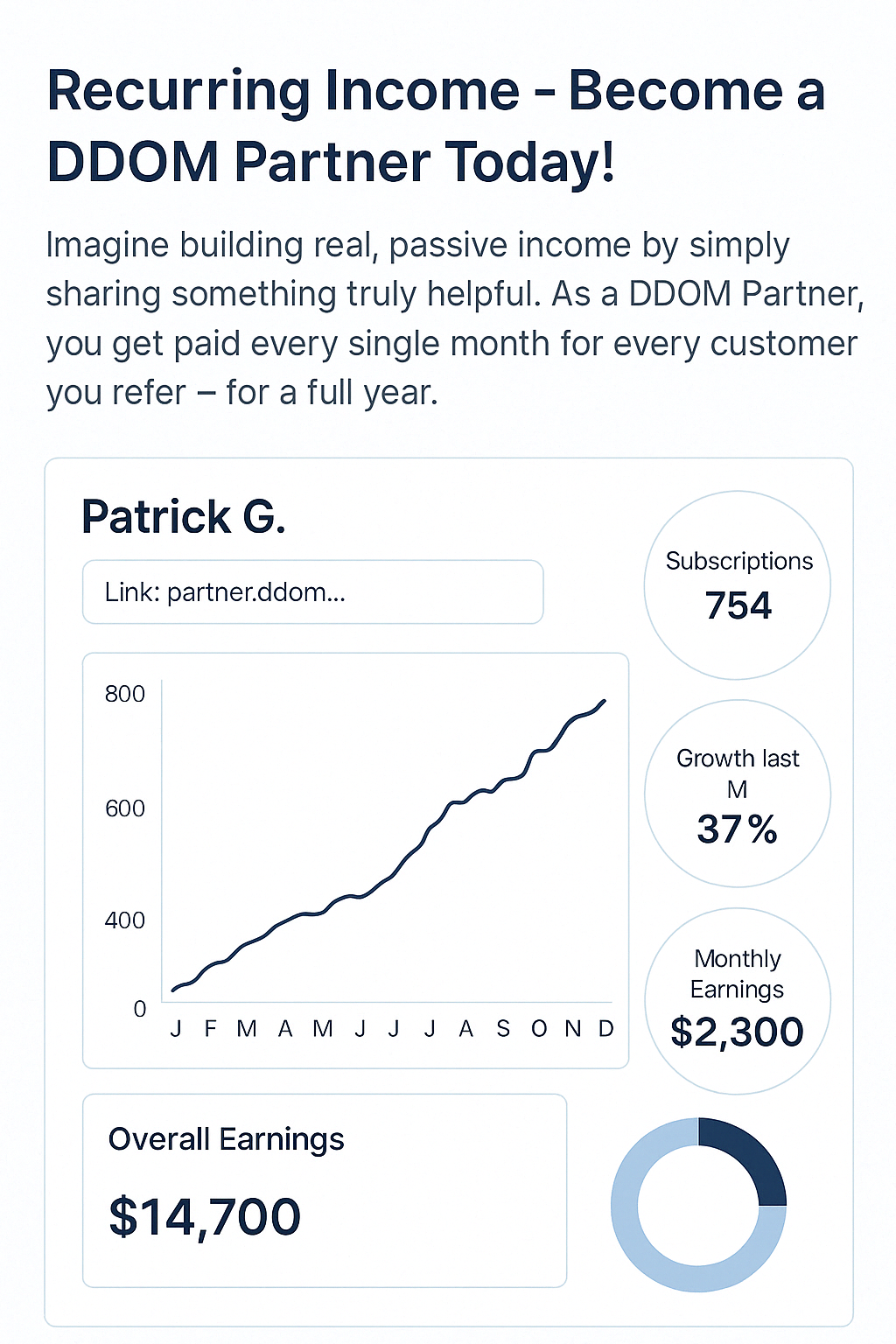The width and height of the screenshot is (896, 1344).
Task: Select month F on the chart axis
Action: coord(210,1029)
